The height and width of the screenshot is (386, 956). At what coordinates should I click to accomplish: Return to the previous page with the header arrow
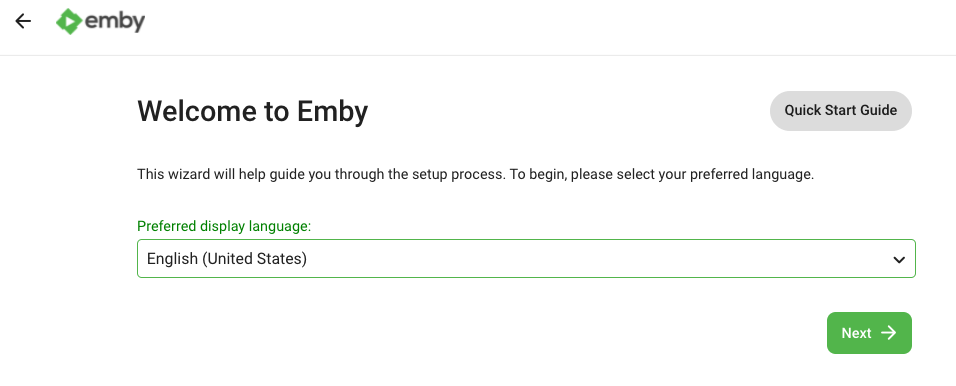tap(23, 21)
